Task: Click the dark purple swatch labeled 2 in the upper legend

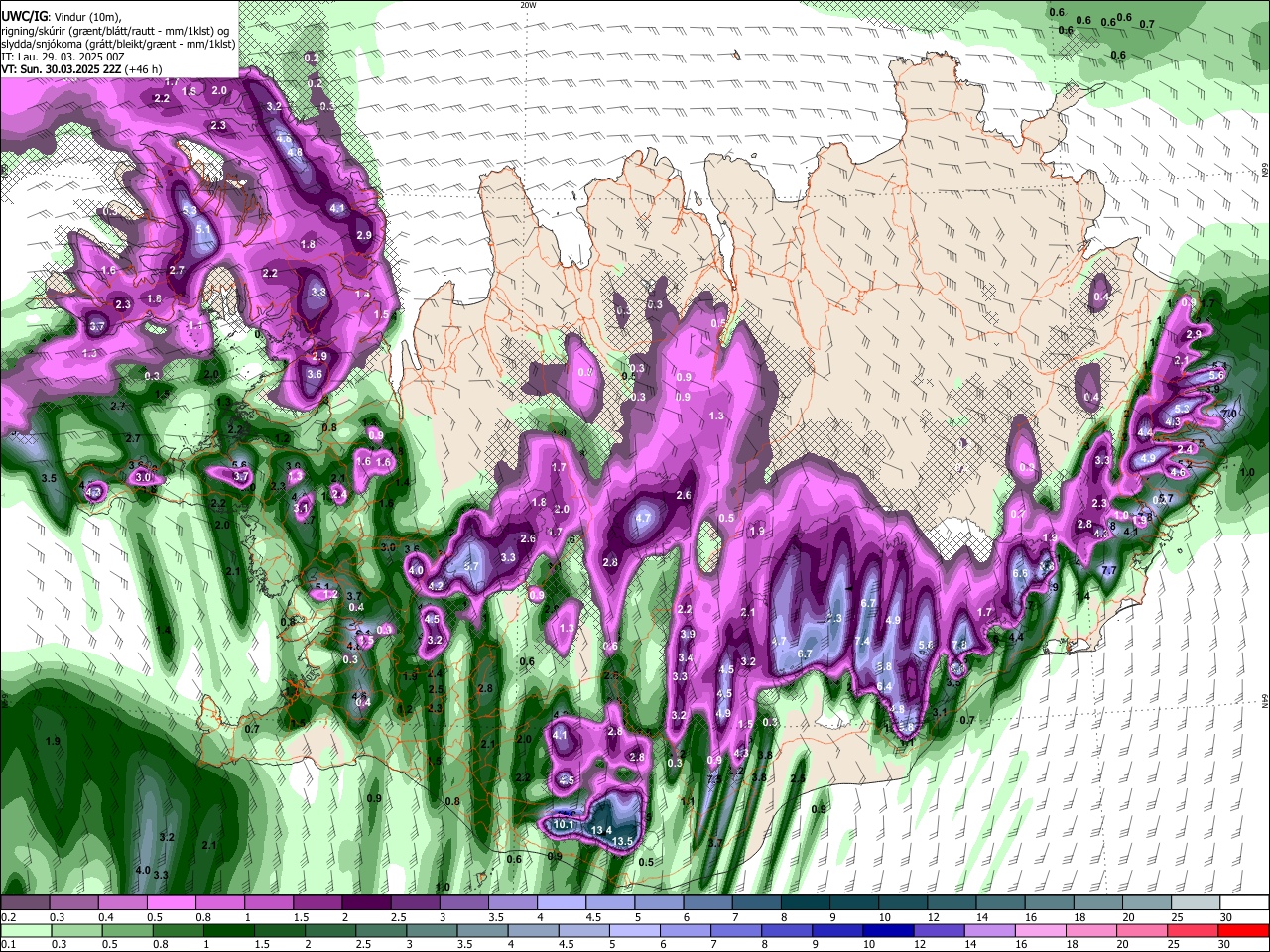Action: coord(366,903)
